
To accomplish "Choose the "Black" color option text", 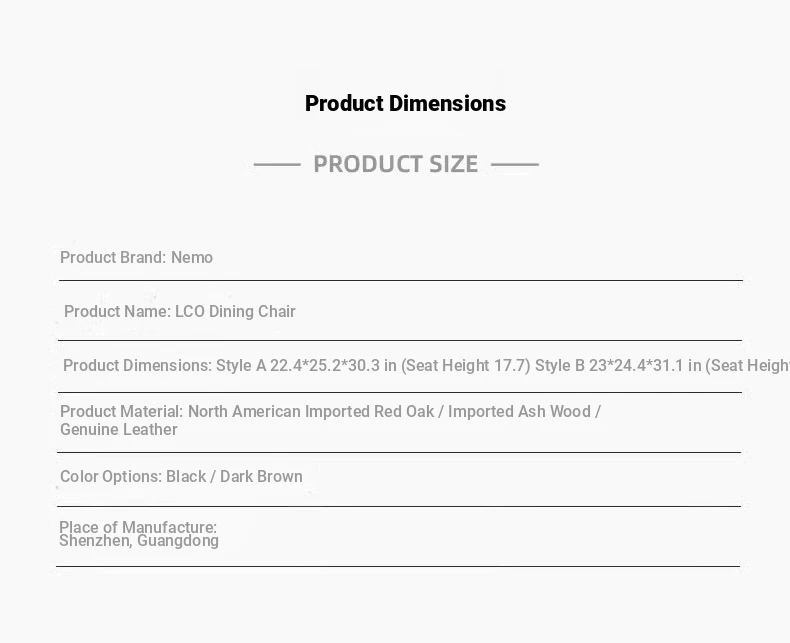I will click(186, 477).
